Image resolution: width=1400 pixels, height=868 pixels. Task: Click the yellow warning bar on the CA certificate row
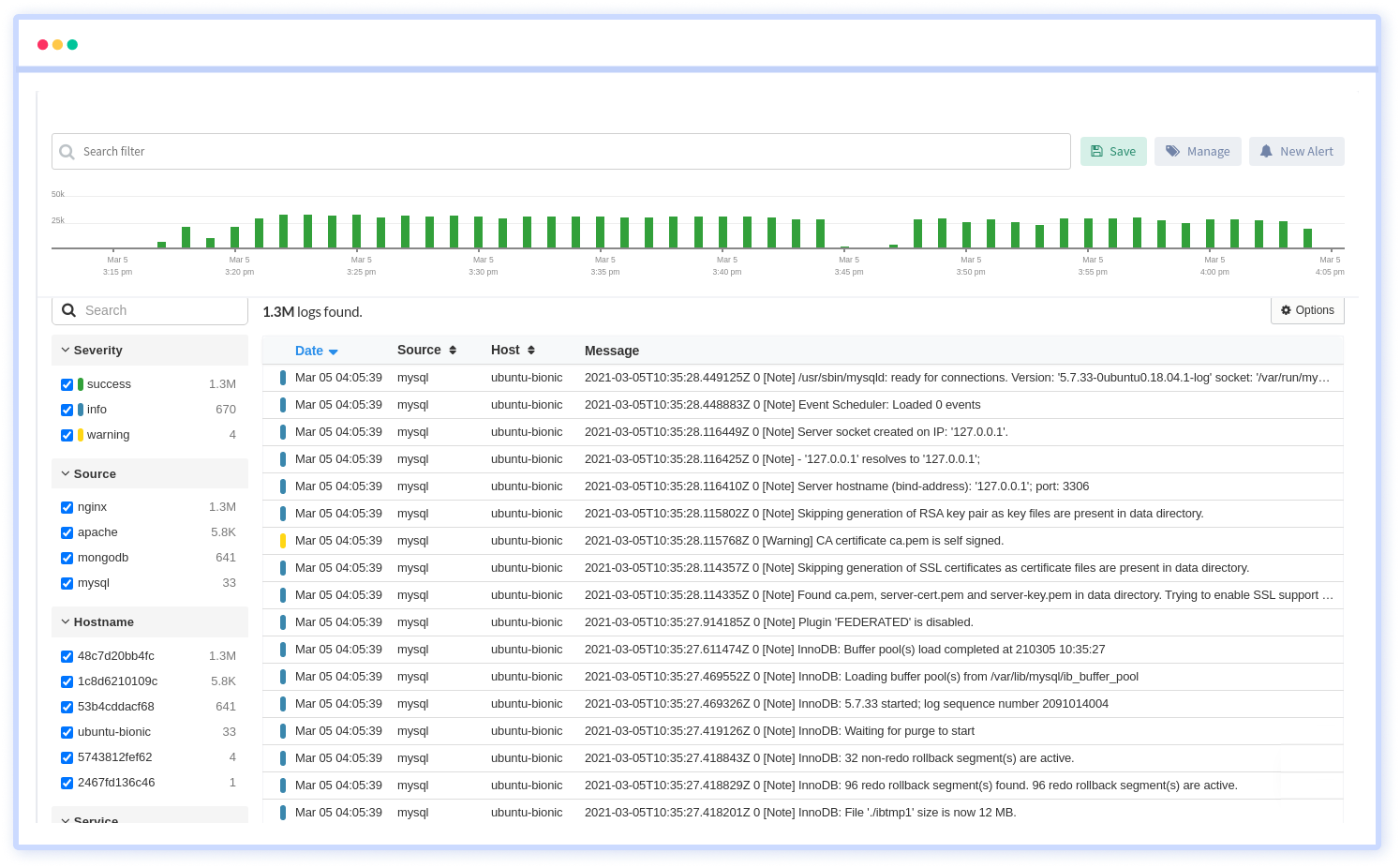(x=284, y=540)
